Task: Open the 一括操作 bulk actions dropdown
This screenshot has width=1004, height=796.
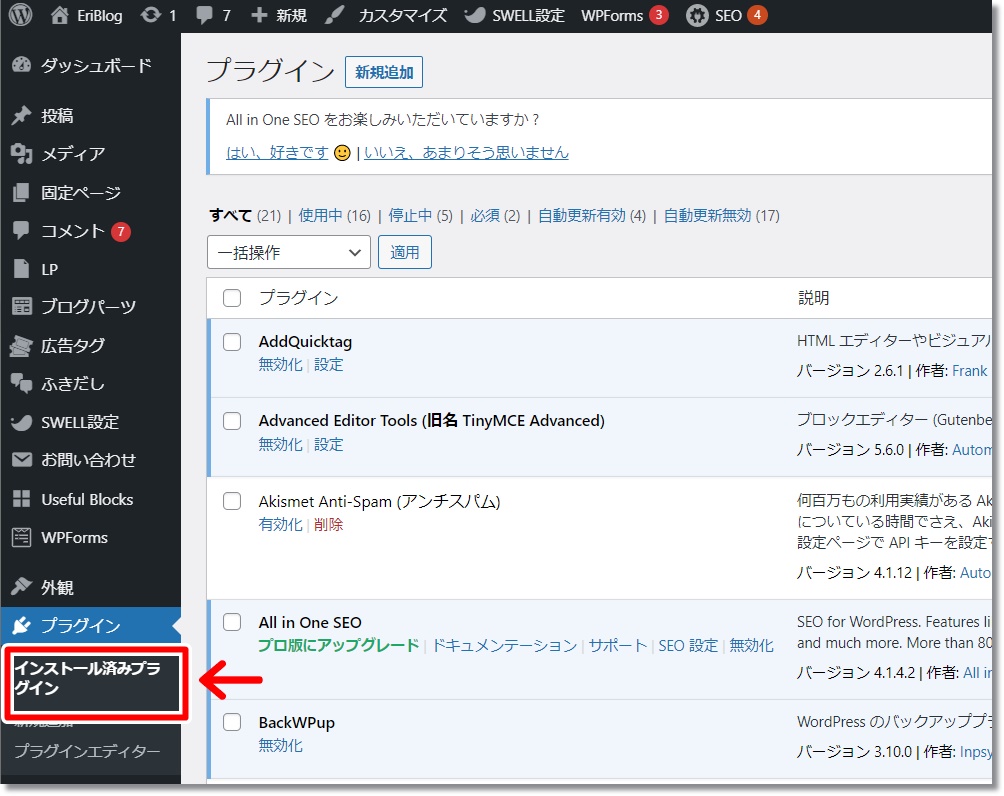Action: (x=289, y=252)
